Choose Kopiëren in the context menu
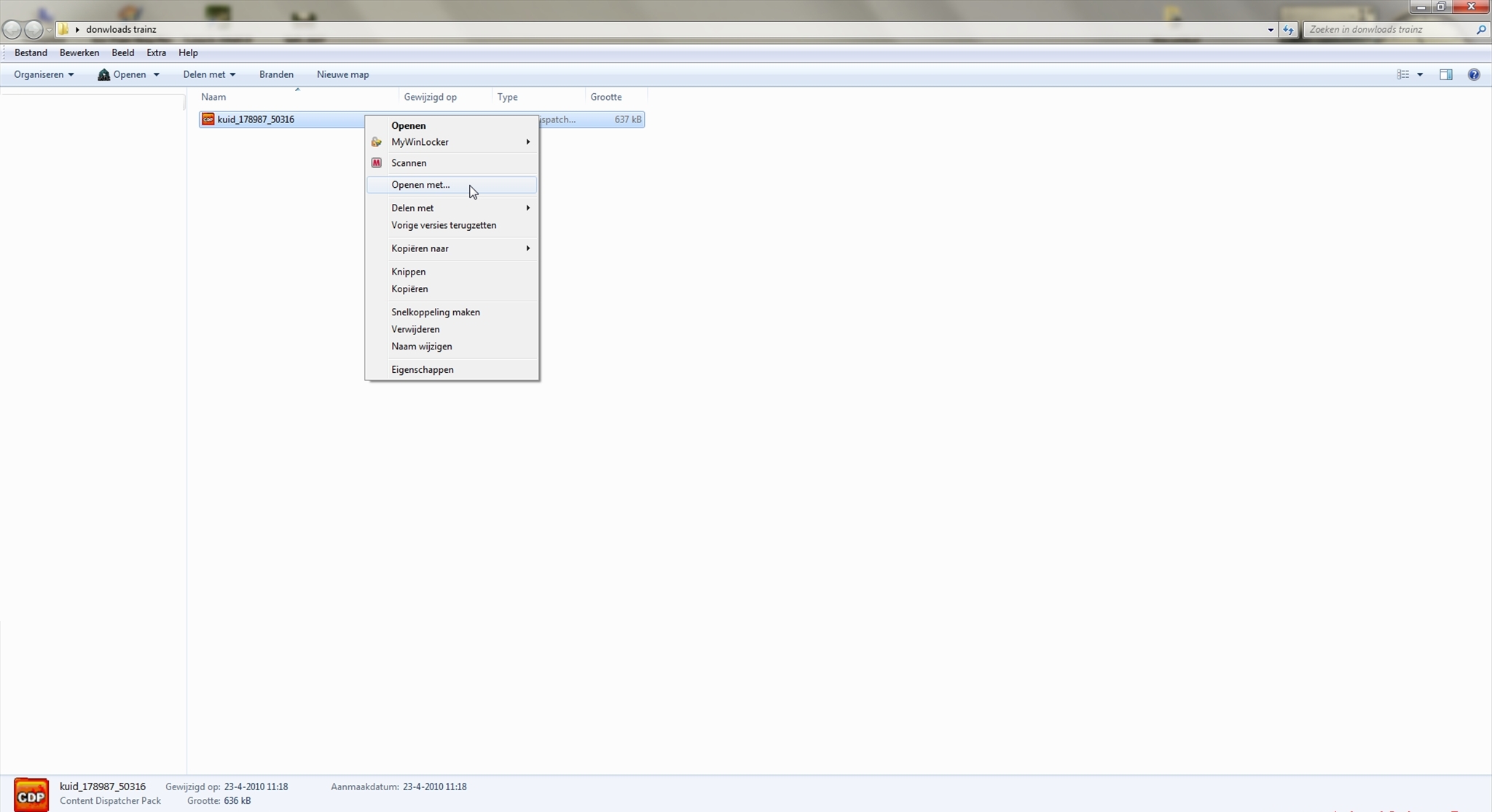Viewport: 1492px width, 812px height. pos(452,289)
